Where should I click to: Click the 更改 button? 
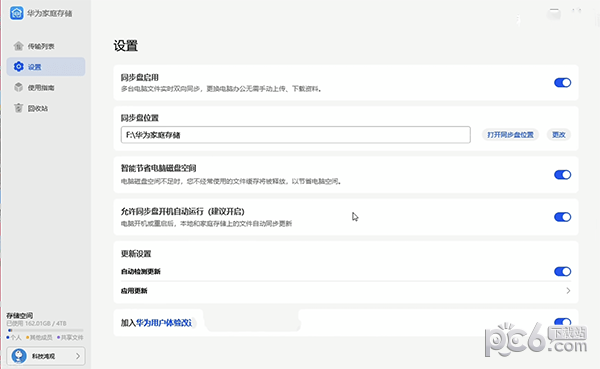tap(559, 135)
